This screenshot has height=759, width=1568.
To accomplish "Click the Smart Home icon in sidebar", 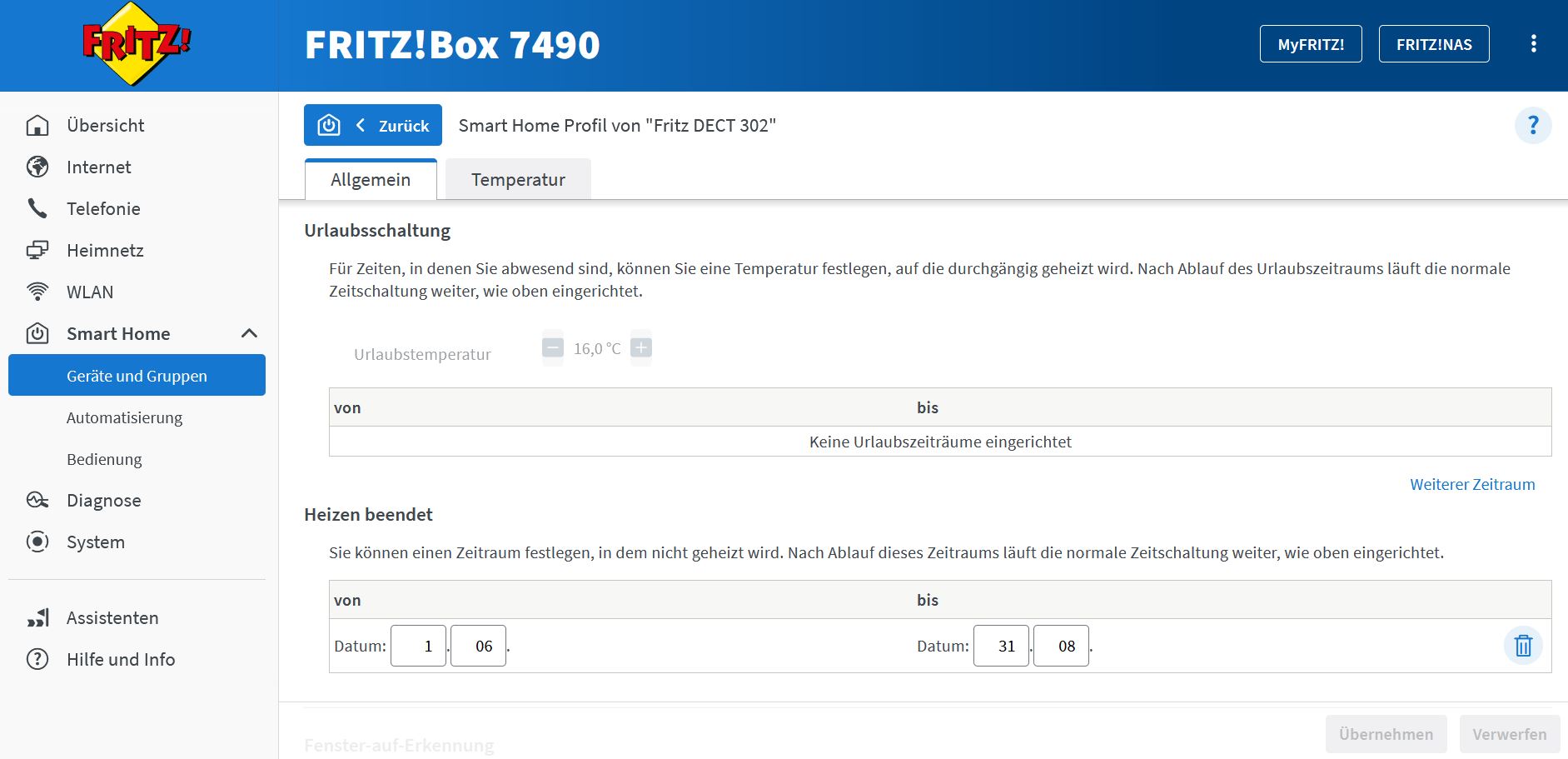I will point(37,333).
